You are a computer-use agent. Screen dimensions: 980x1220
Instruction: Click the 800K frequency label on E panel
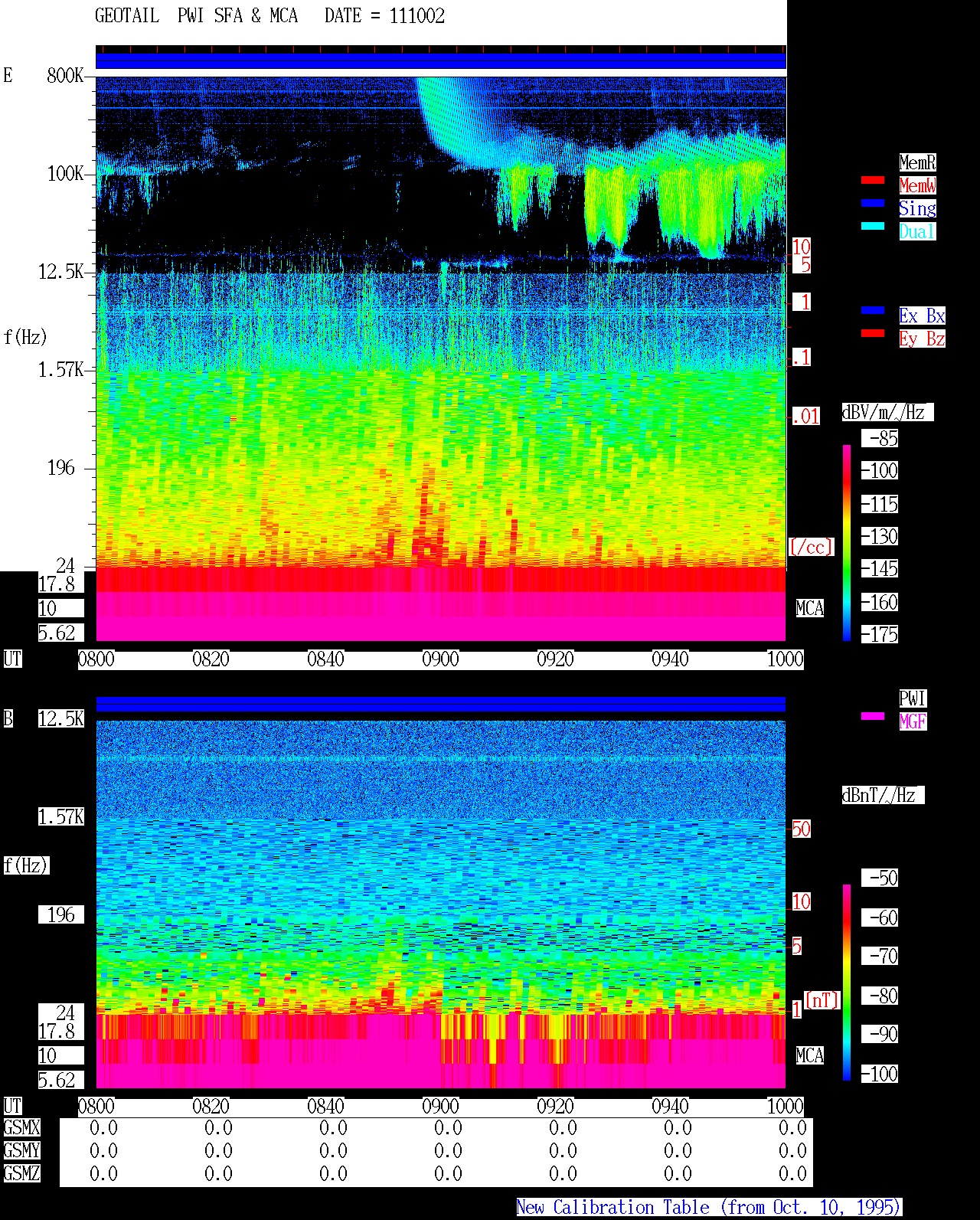pyautogui.click(x=65, y=76)
